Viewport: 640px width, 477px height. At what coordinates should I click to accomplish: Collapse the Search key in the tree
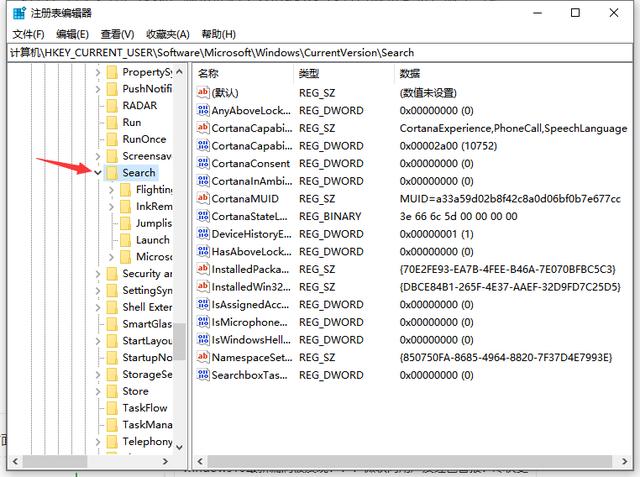point(98,173)
